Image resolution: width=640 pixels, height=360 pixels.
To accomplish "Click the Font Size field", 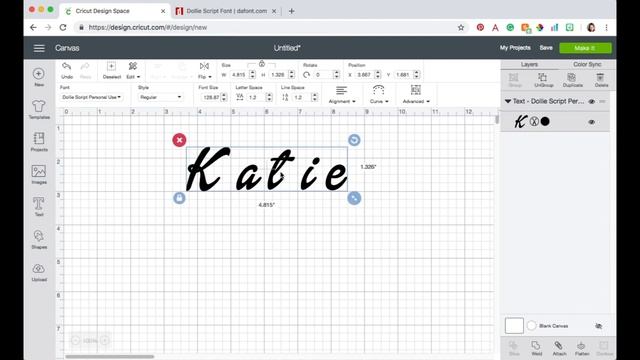I will [x=211, y=97].
